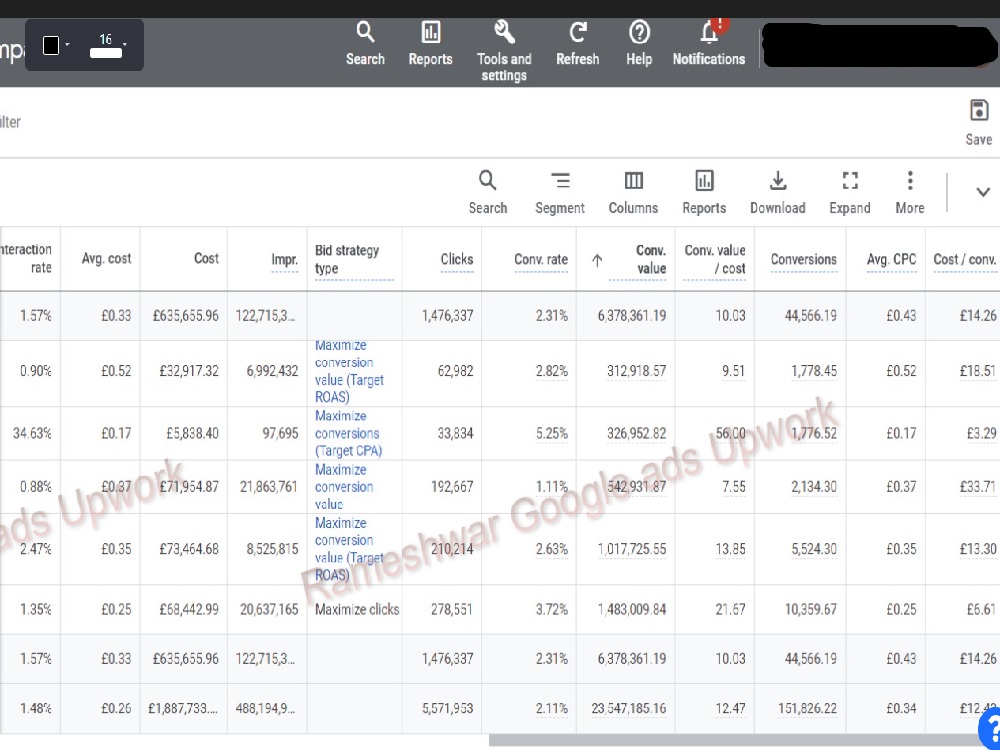
Task: Select the total clicks cell 5,571,953
Action: click(447, 708)
